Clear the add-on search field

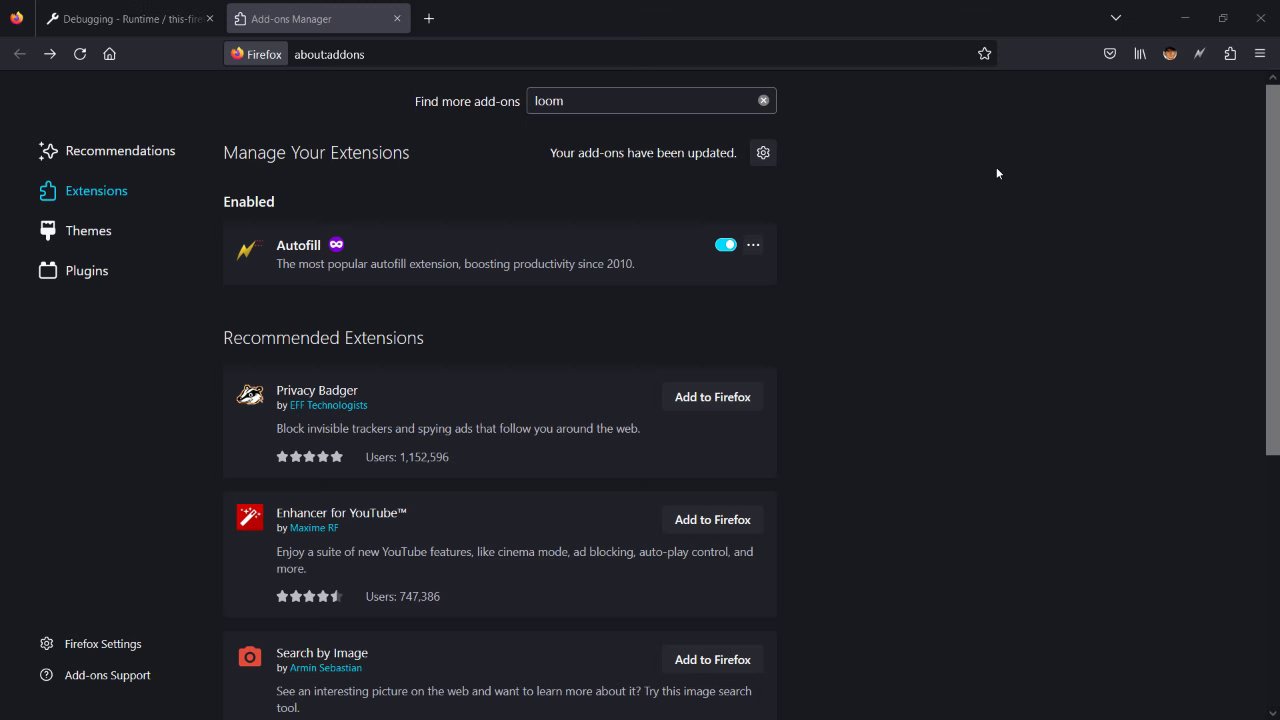tap(764, 101)
